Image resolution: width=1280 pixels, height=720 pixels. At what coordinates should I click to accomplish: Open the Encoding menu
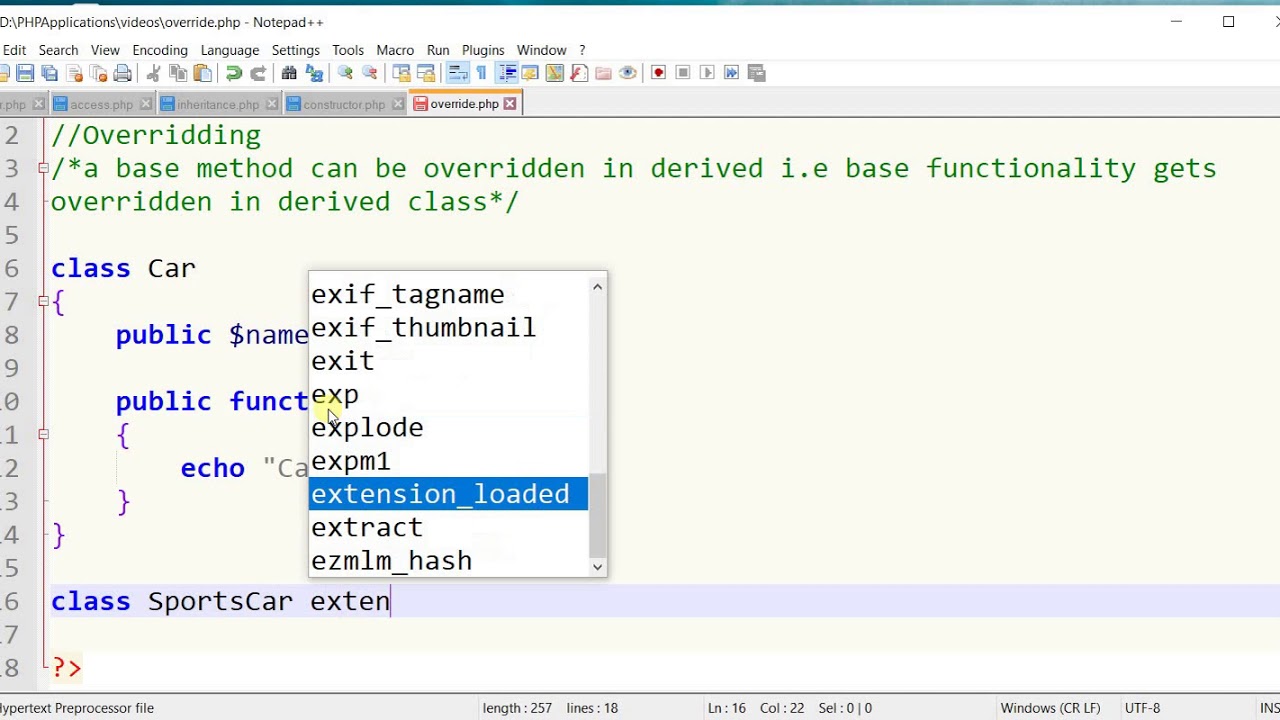click(160, 50)
